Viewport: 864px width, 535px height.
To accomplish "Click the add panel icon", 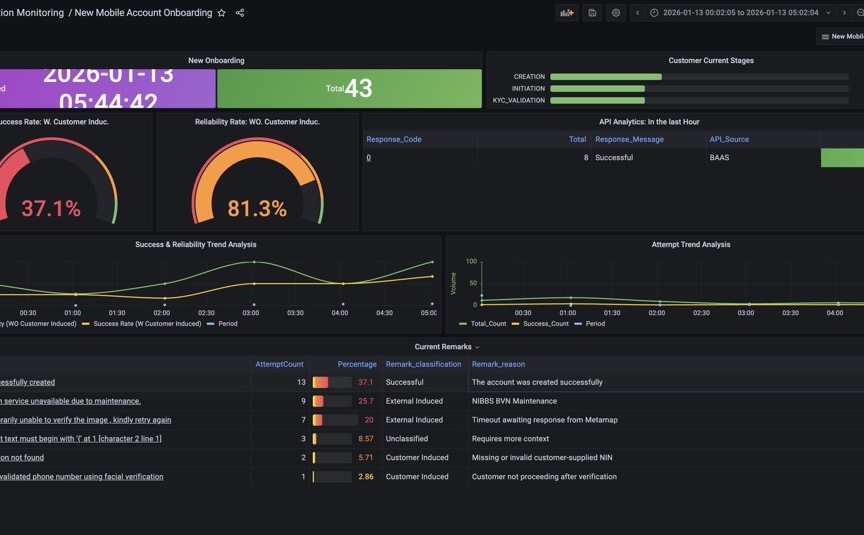I will (x=566, y=13).
